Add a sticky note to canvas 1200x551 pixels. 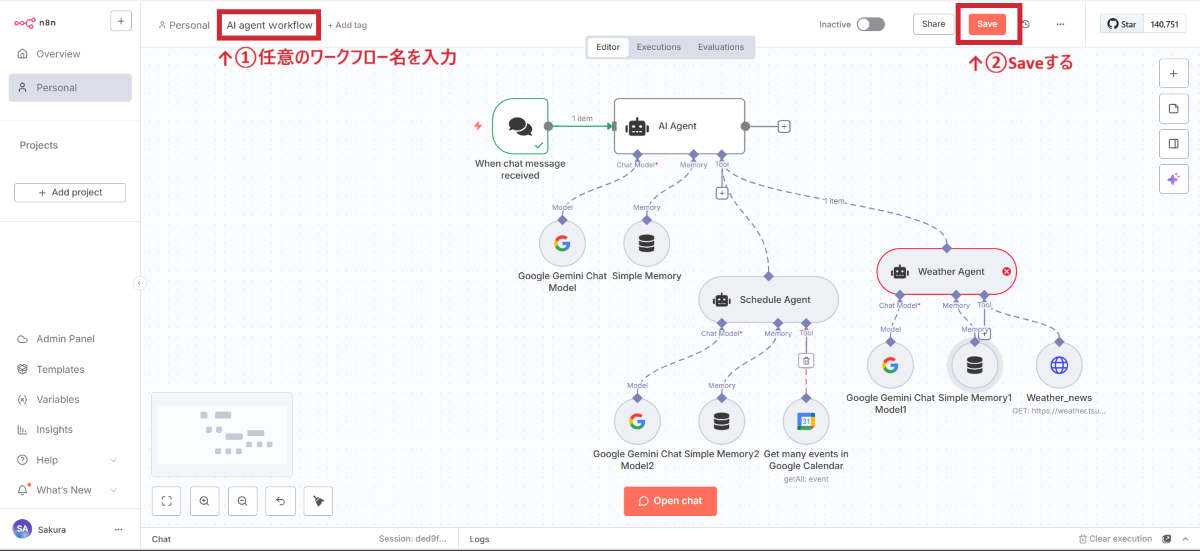point(1173,109)
